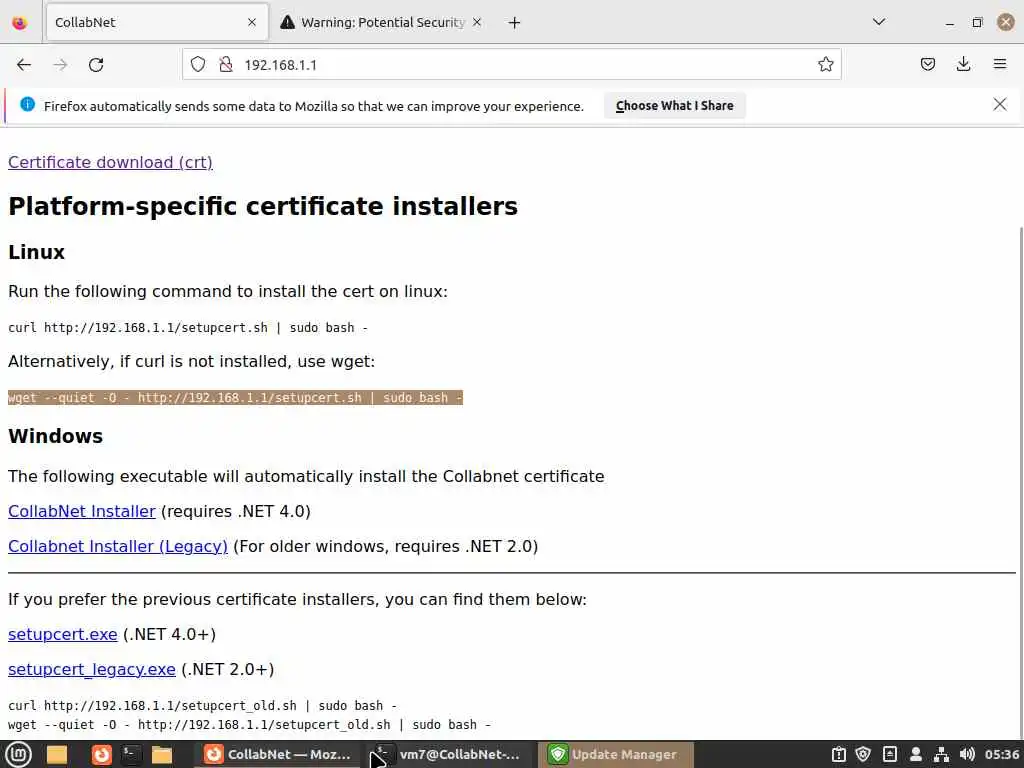Click the Linux heading
This screenshot has width=1024, height=768.
coord(37,252)
